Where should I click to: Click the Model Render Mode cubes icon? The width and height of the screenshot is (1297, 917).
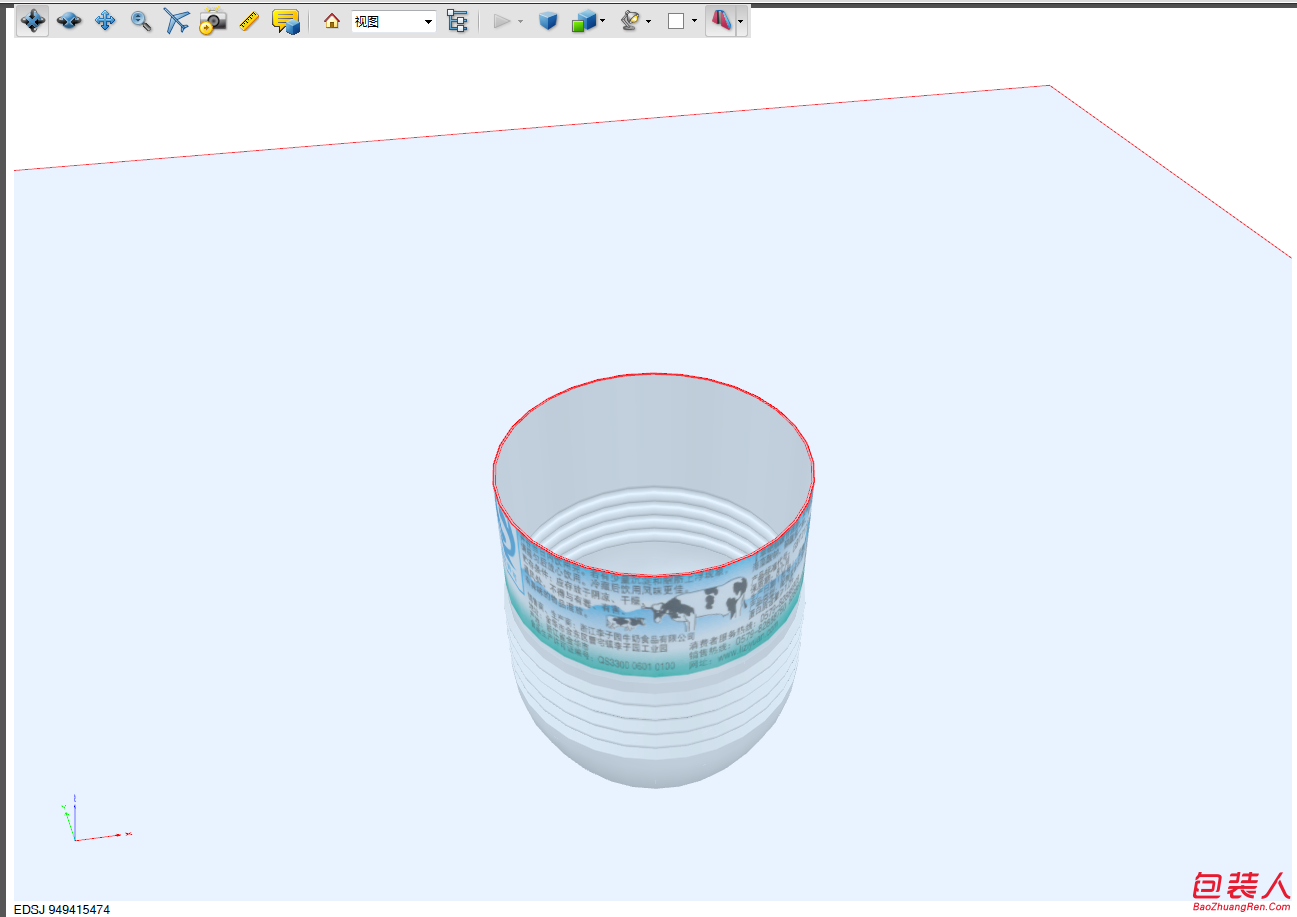pos(583,21)
